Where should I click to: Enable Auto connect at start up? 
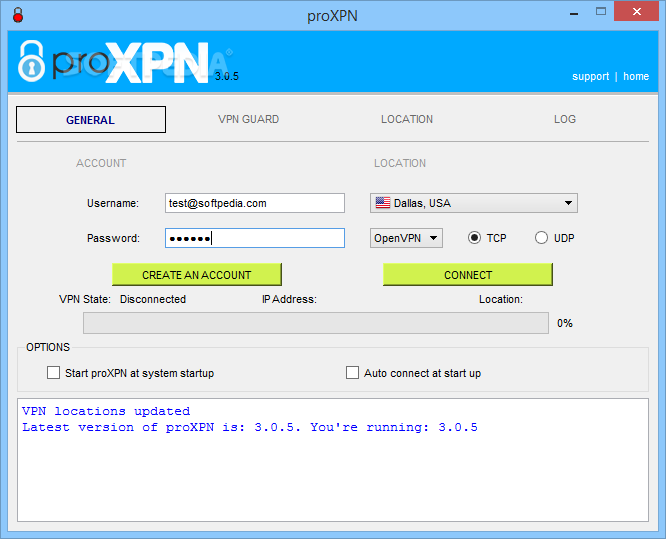353,373
